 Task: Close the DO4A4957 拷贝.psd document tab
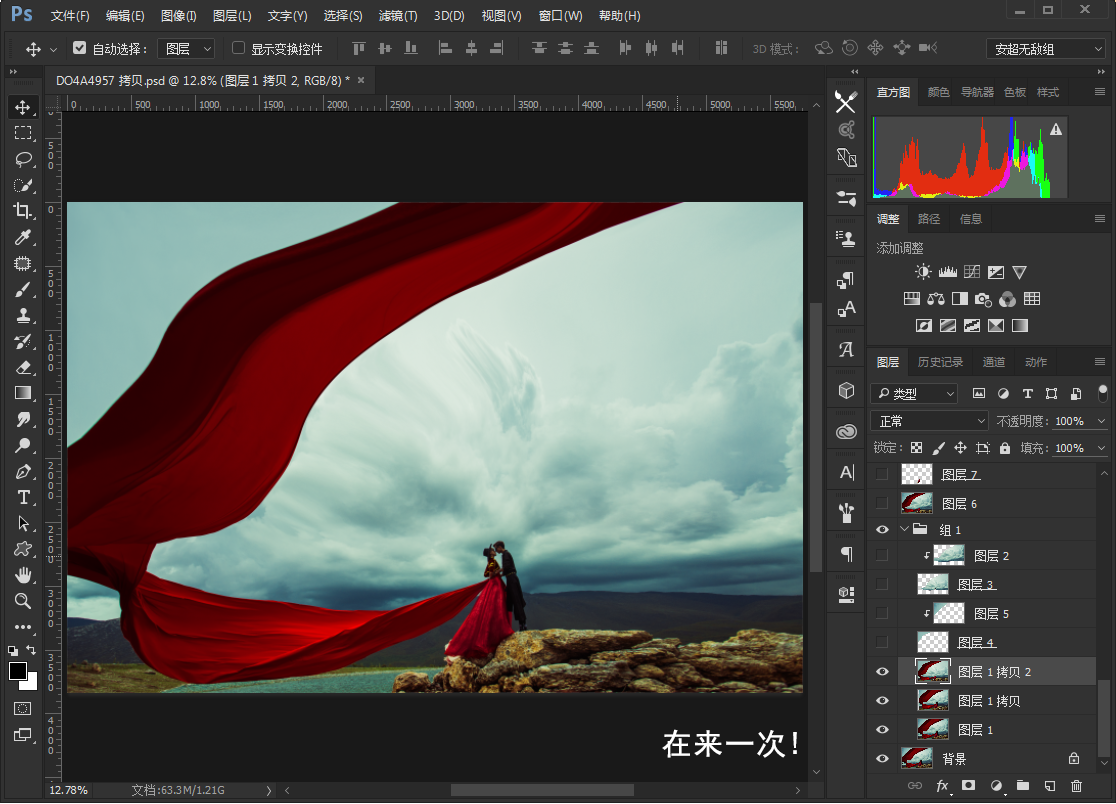click(361, 80)
